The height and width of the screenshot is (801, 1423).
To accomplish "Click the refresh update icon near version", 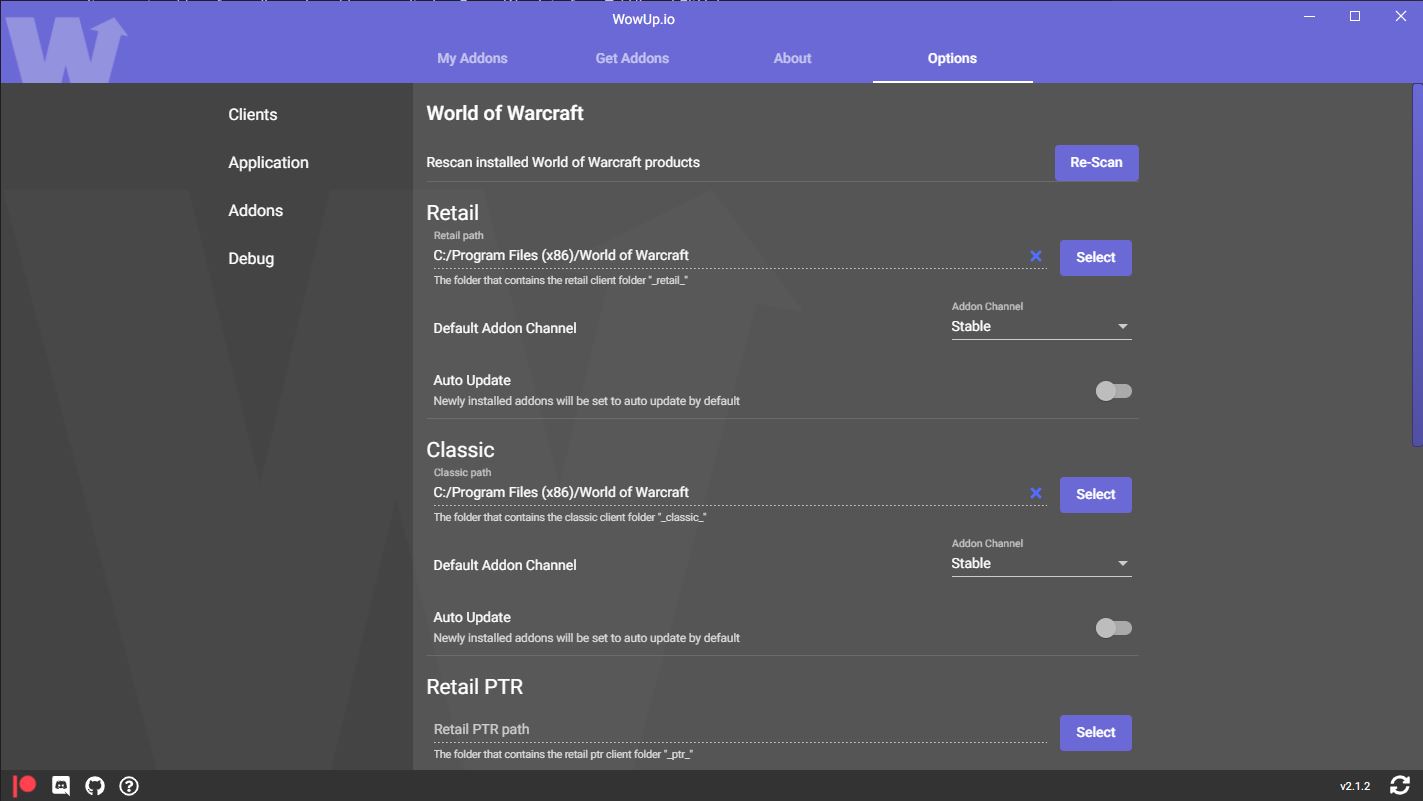I will click(1400, 786).
